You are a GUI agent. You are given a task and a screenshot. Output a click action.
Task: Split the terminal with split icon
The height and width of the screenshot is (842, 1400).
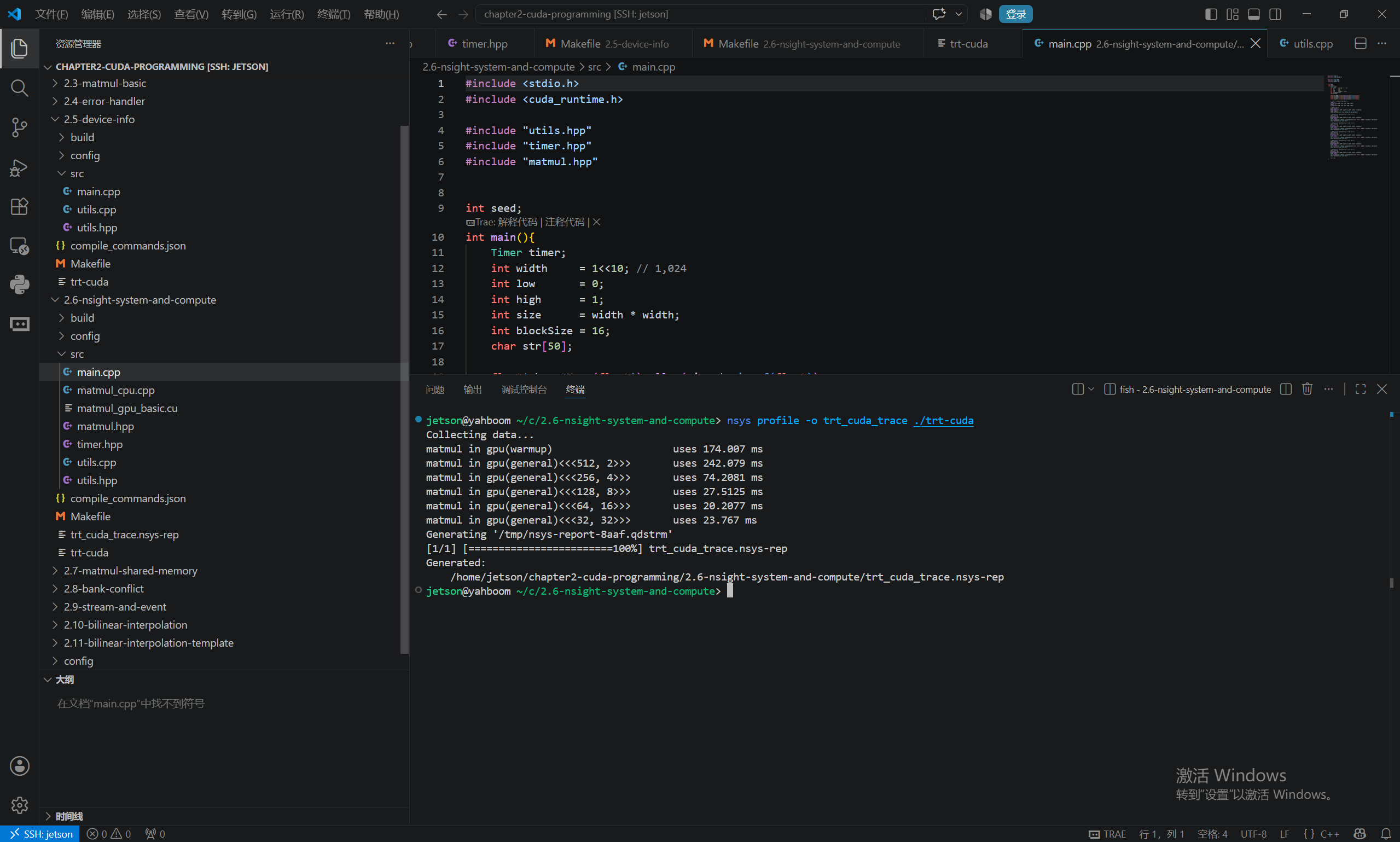[1286, 389]
